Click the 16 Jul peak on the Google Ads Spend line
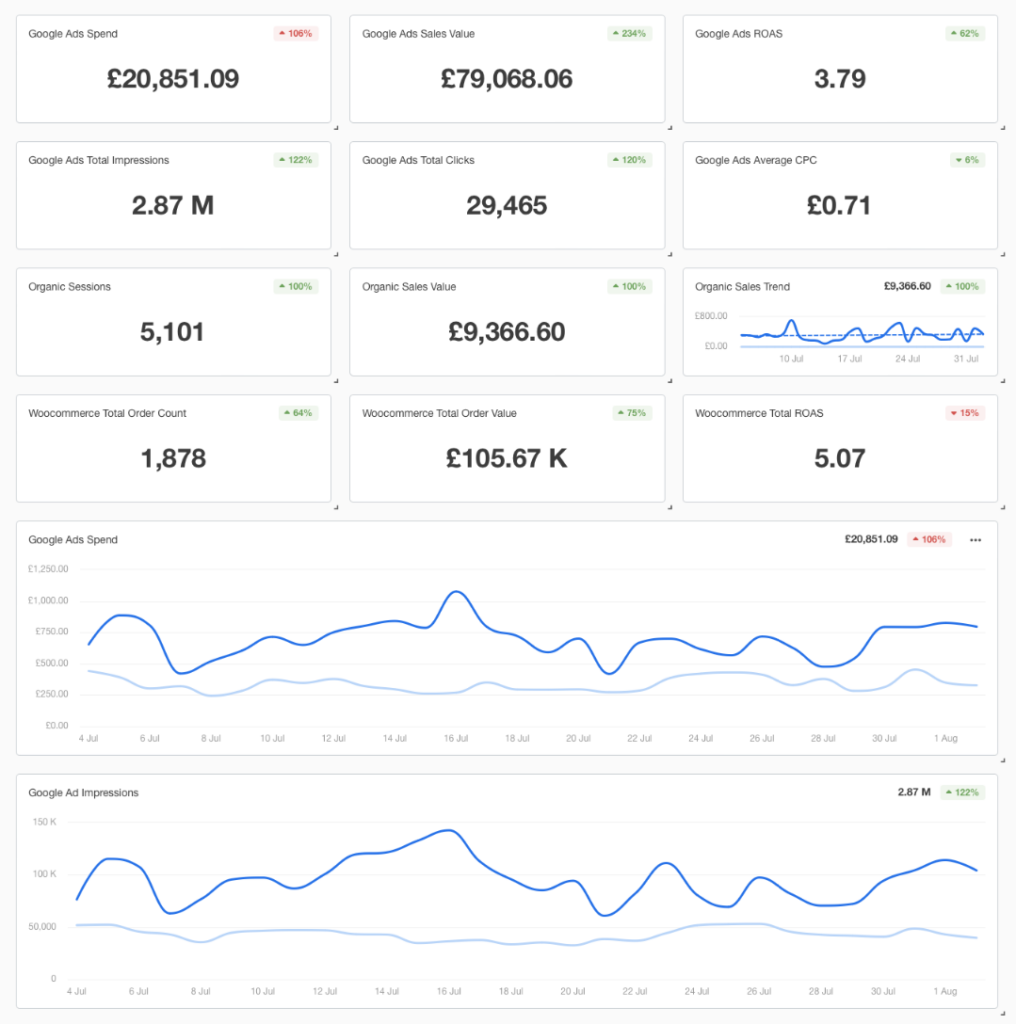This screenshot has width=1016, height=1024. point(456,592)
